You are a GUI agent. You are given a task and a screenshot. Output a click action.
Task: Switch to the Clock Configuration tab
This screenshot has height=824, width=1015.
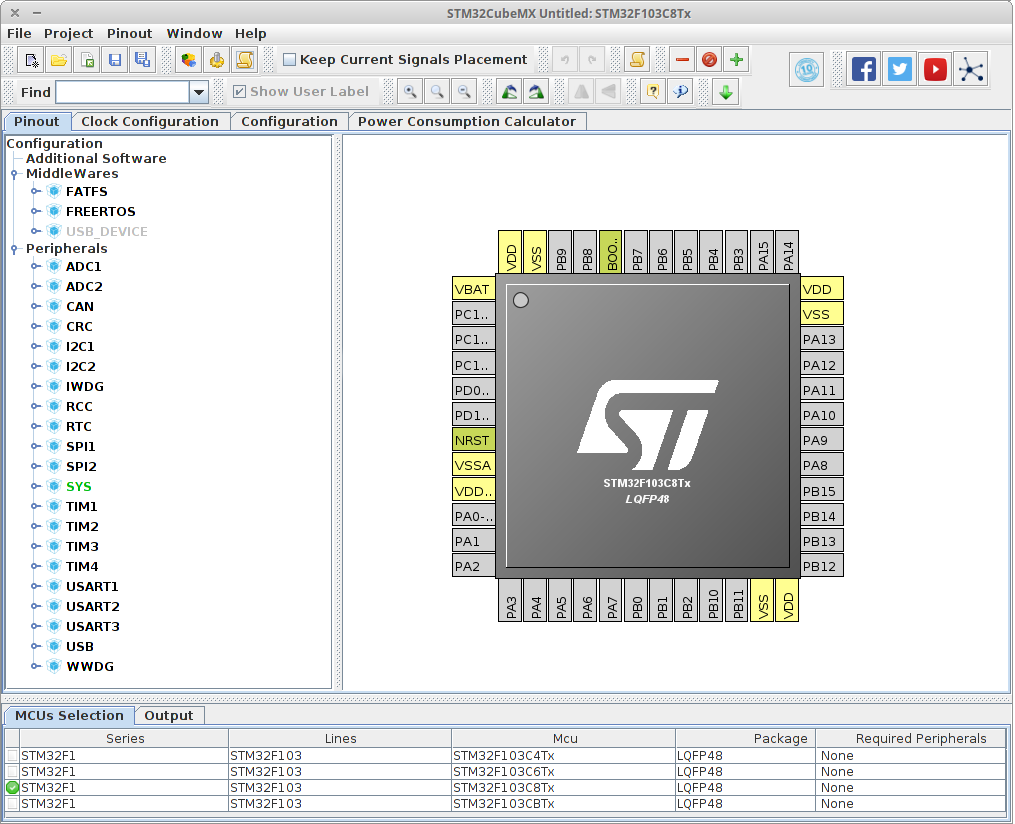[x=150, y=122]
